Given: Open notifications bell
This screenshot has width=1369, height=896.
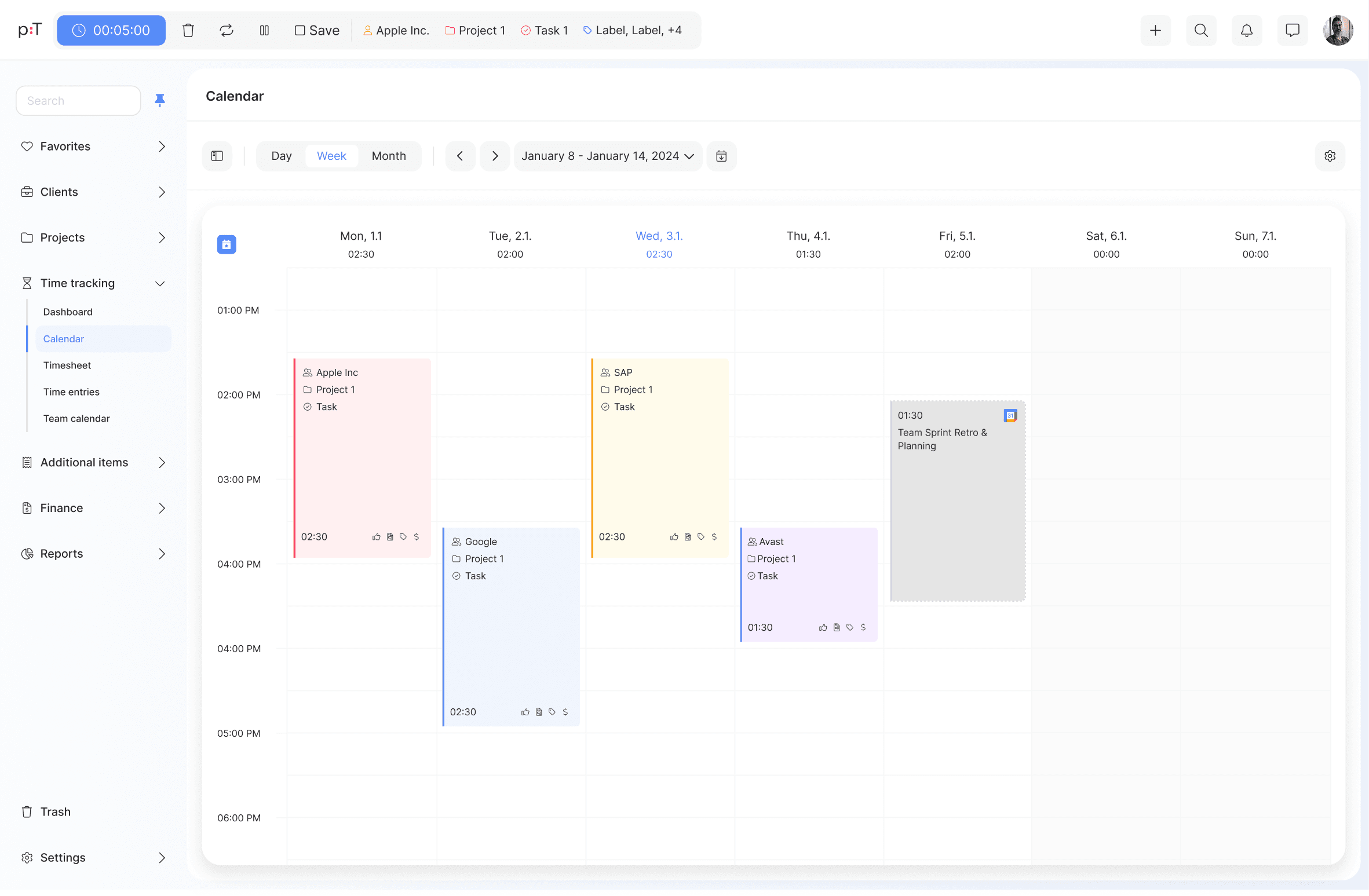Looking at the screenshot, I should [1247, 30].
